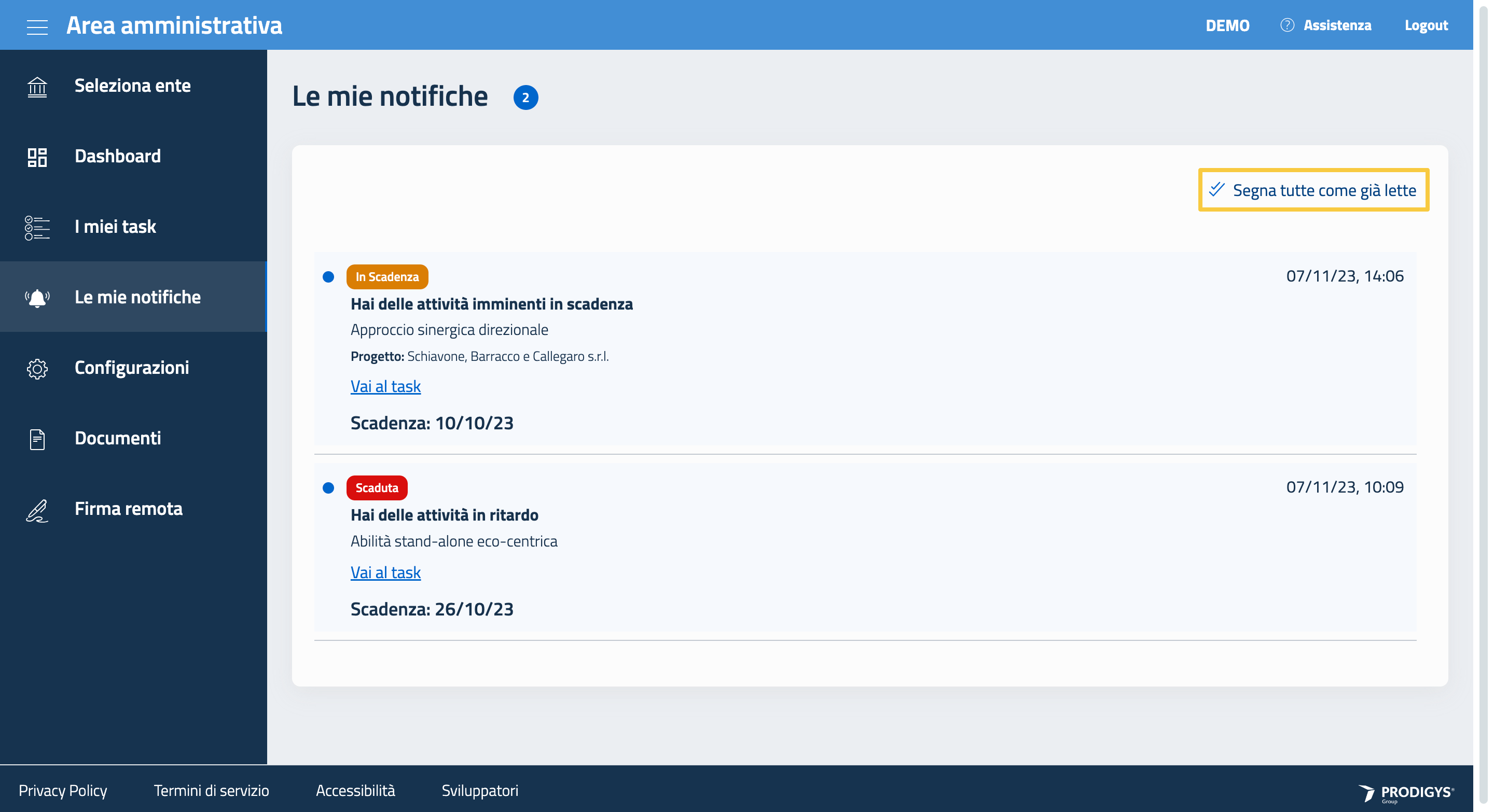Open the Privacy Policy footer link
This screenshot has height=812, width=1494.
[63, 791]
